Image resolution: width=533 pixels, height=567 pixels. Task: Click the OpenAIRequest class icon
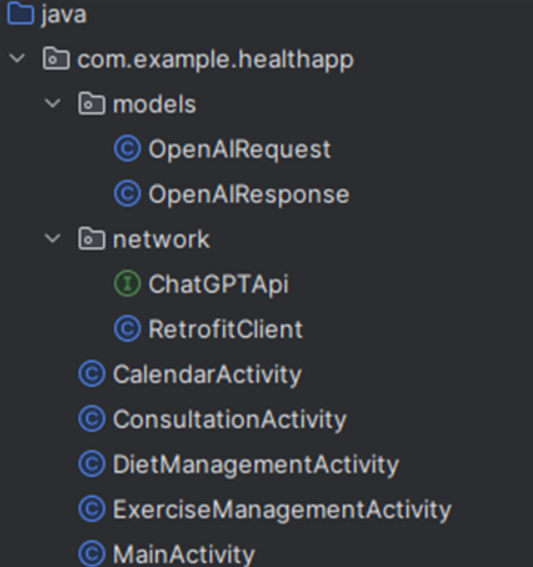pyautogui.click(x=127, y=149)
